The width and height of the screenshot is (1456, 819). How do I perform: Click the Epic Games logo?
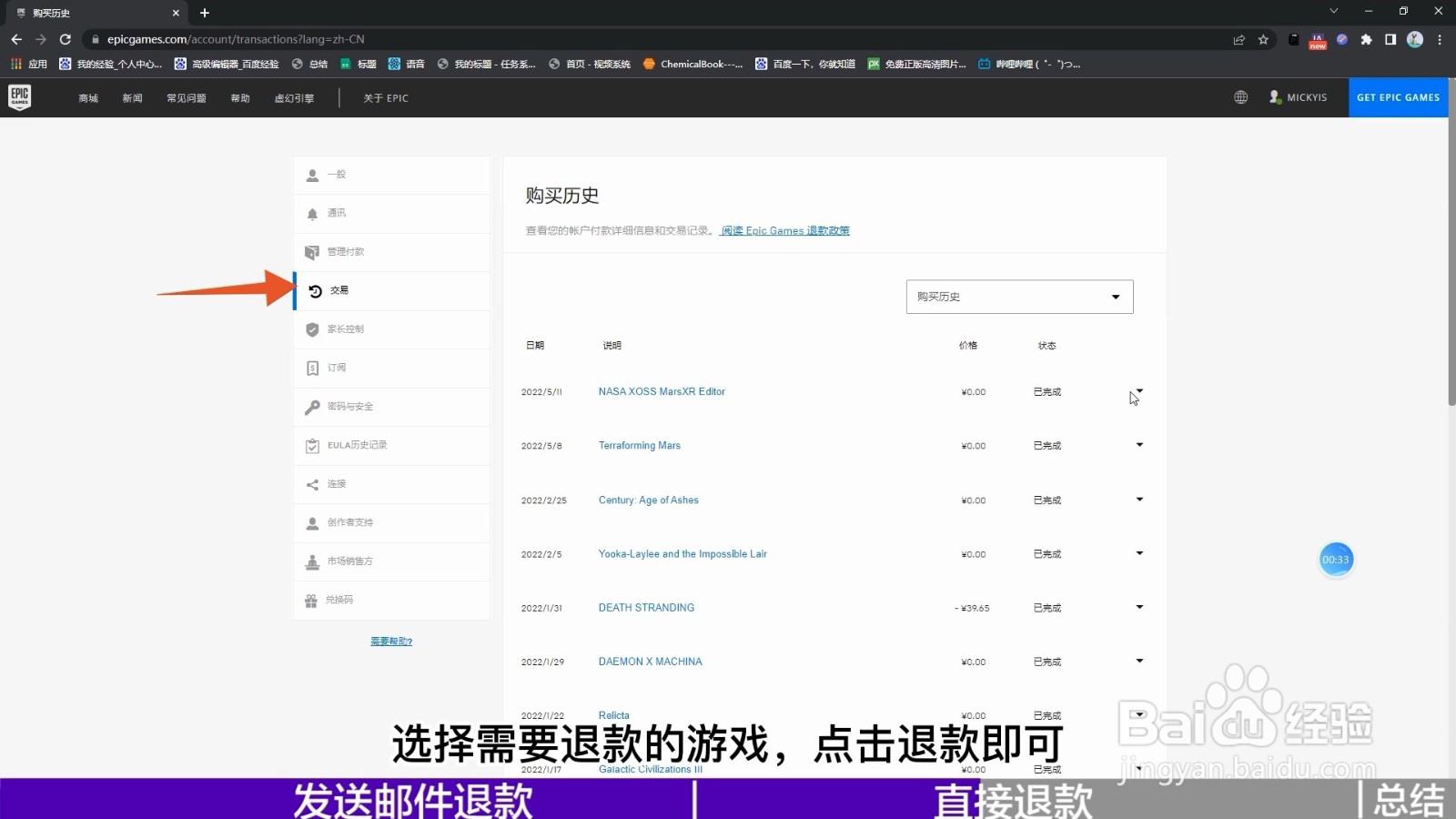tap(20, 96)
